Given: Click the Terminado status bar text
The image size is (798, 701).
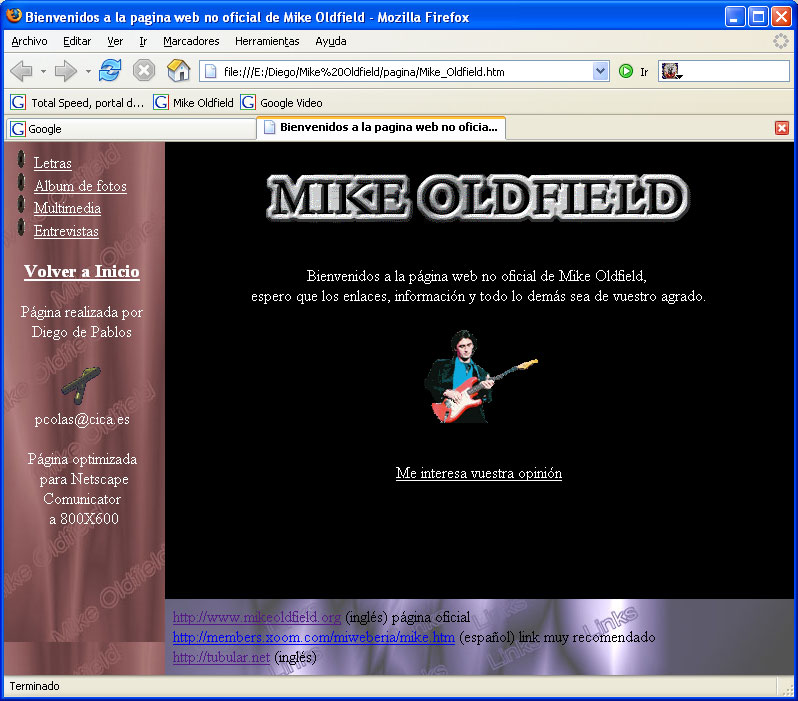Looking at the screenshot, I should click(35, 686).
